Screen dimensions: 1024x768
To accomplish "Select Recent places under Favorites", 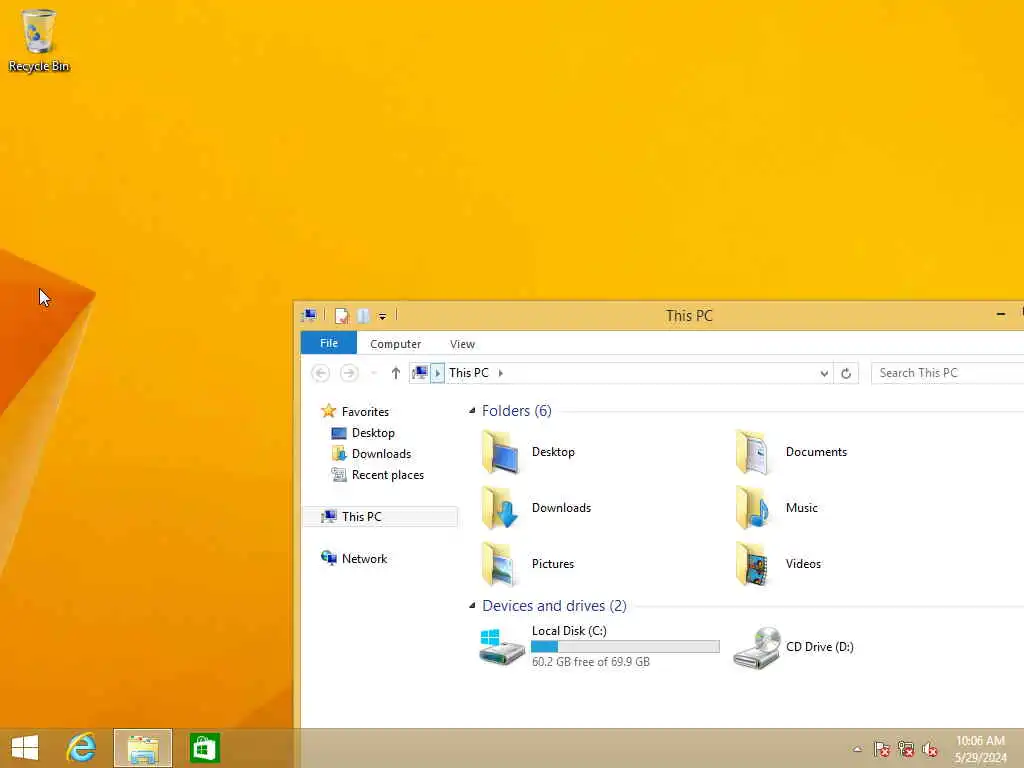I will 387,475.
